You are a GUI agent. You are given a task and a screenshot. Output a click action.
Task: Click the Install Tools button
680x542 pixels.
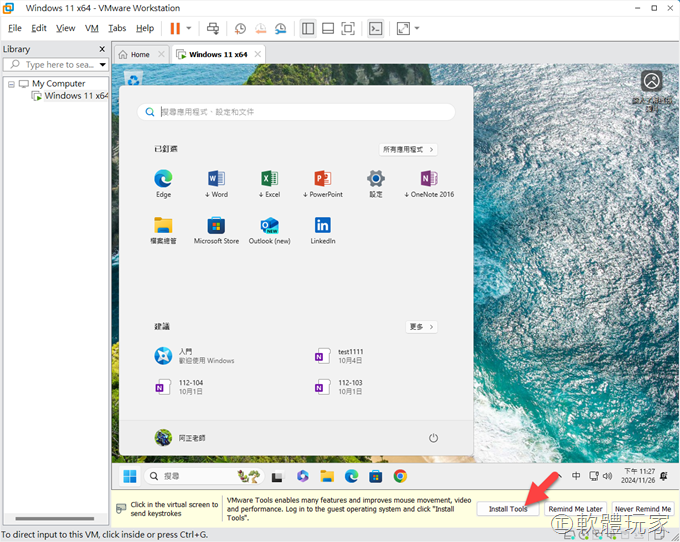pos(508,509)
